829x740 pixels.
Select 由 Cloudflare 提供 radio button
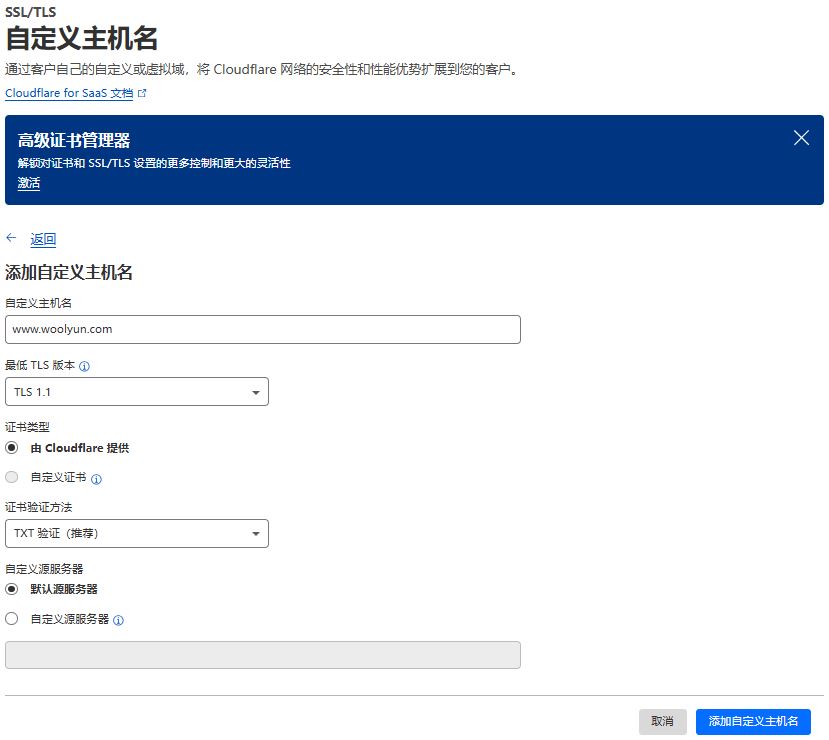tap(12, 448)
